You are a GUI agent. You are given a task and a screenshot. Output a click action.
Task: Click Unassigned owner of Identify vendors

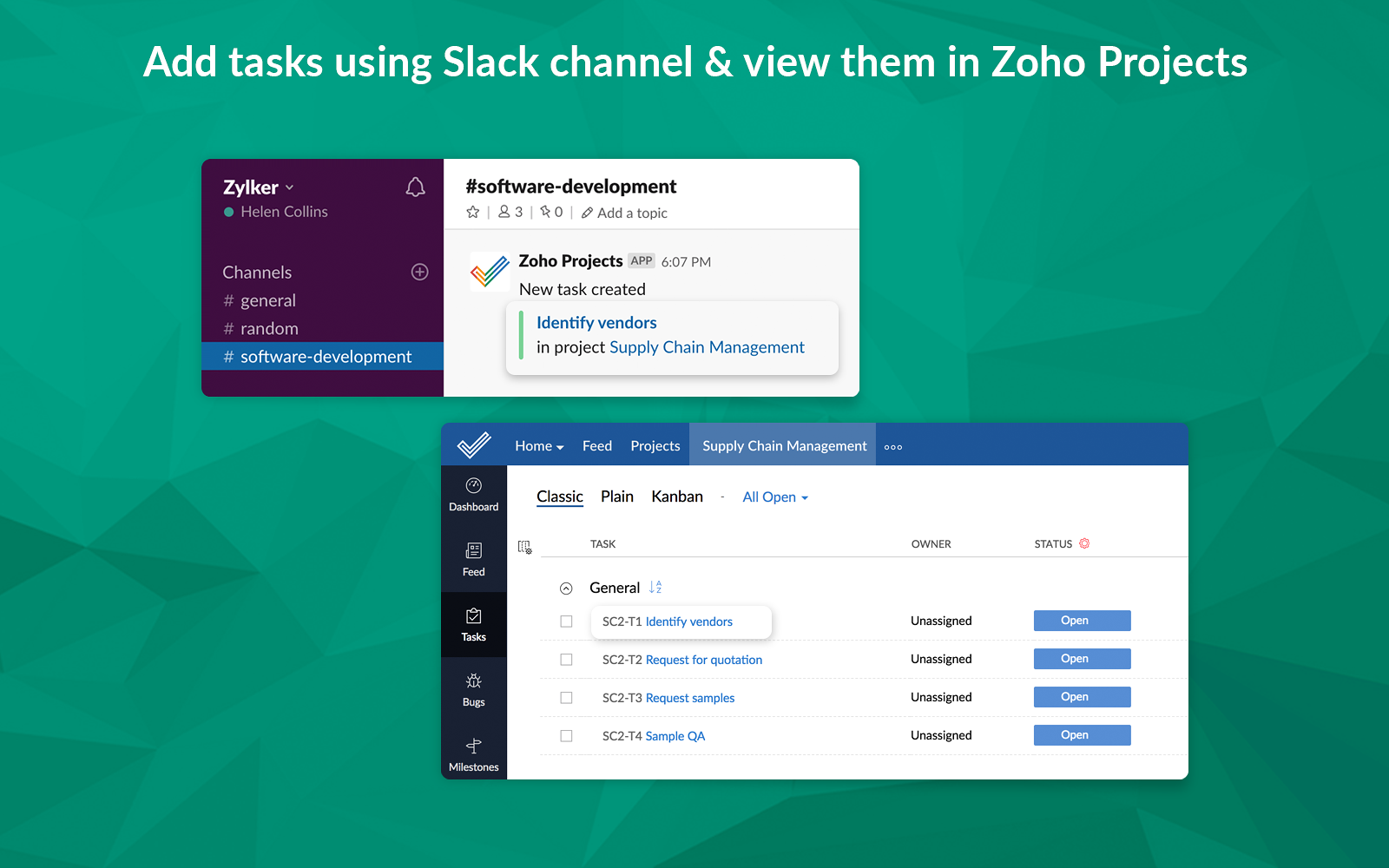tap(941, 621)
